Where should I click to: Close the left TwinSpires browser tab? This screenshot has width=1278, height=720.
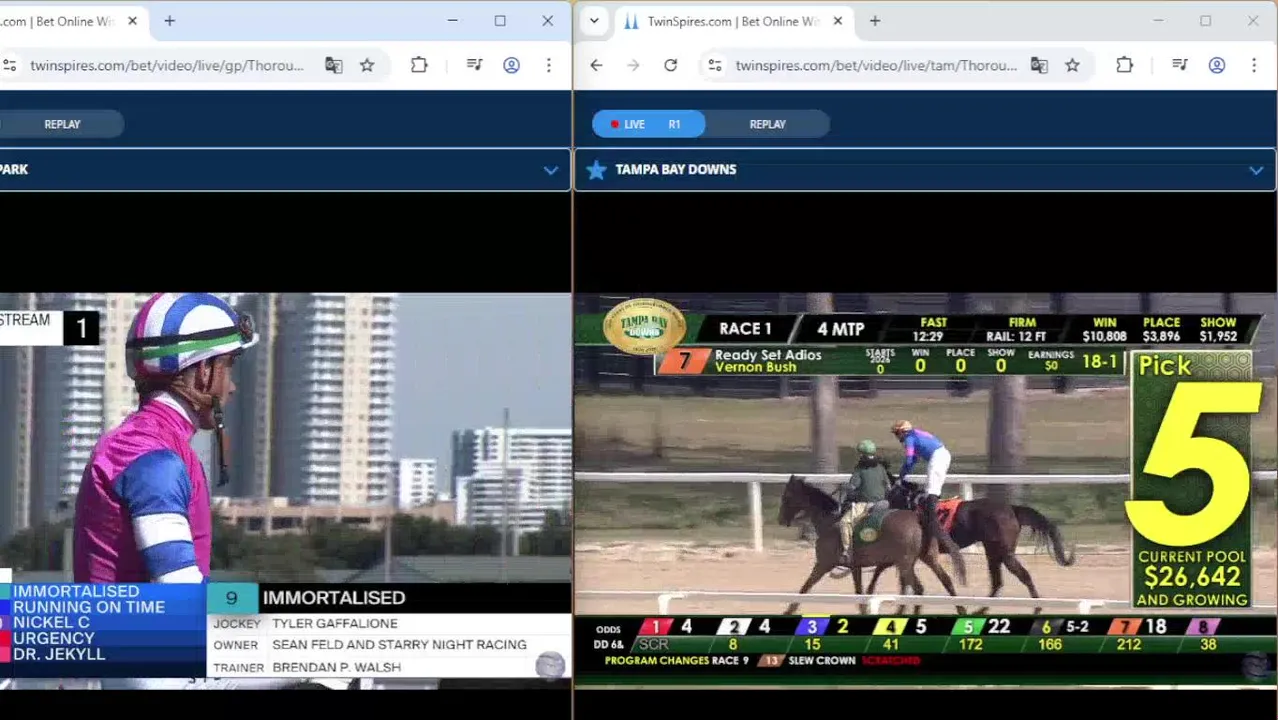132,21
